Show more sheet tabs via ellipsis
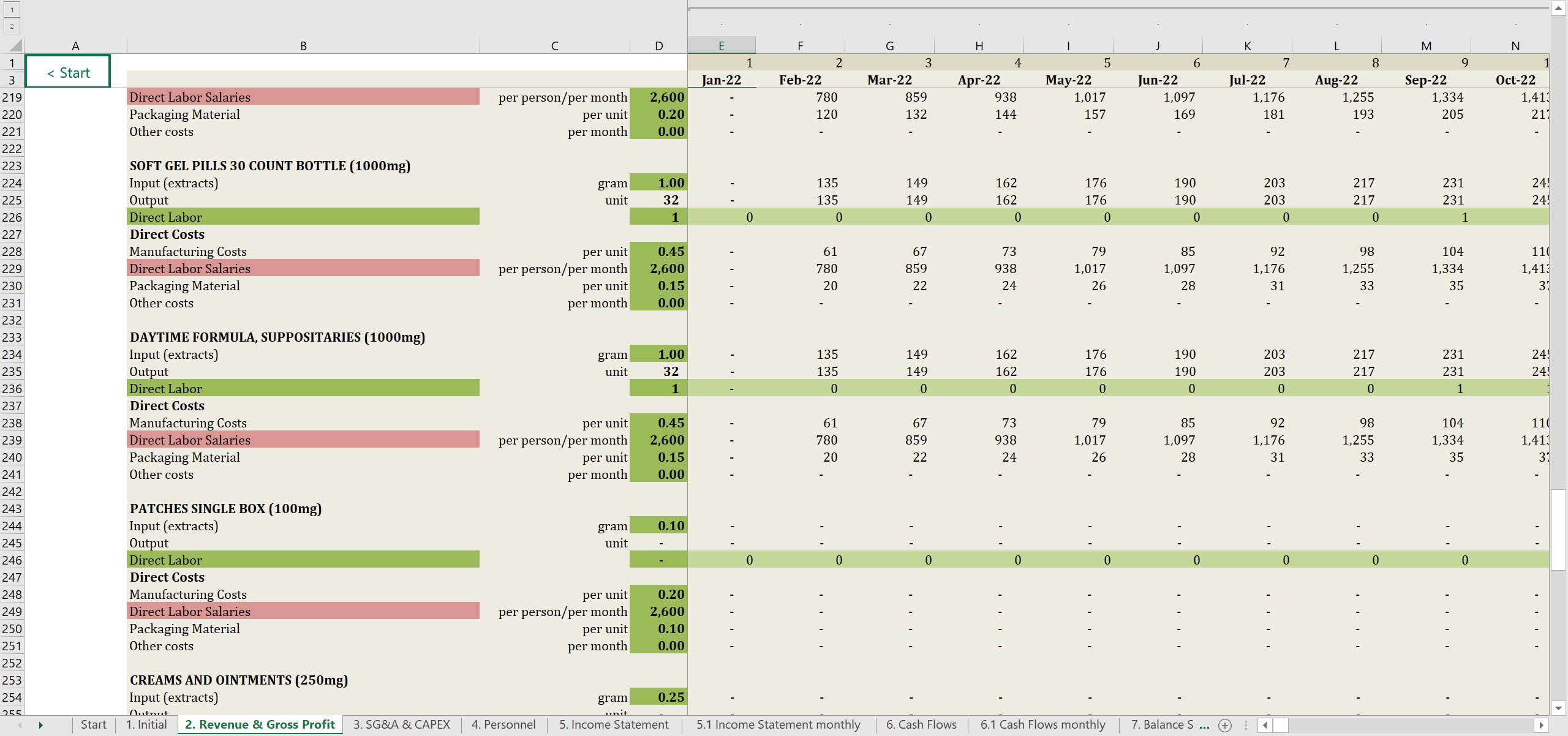 tap(1204, 725)
